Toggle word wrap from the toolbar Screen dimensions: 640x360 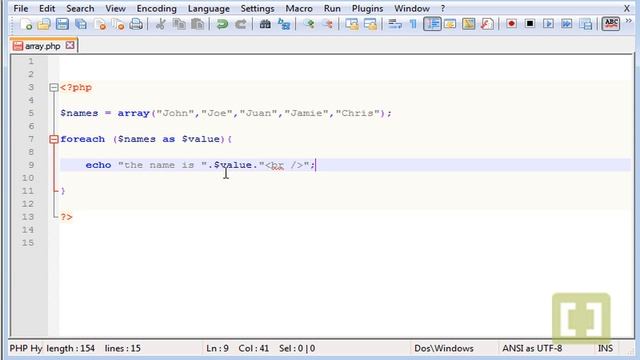[x=395, y=24]
